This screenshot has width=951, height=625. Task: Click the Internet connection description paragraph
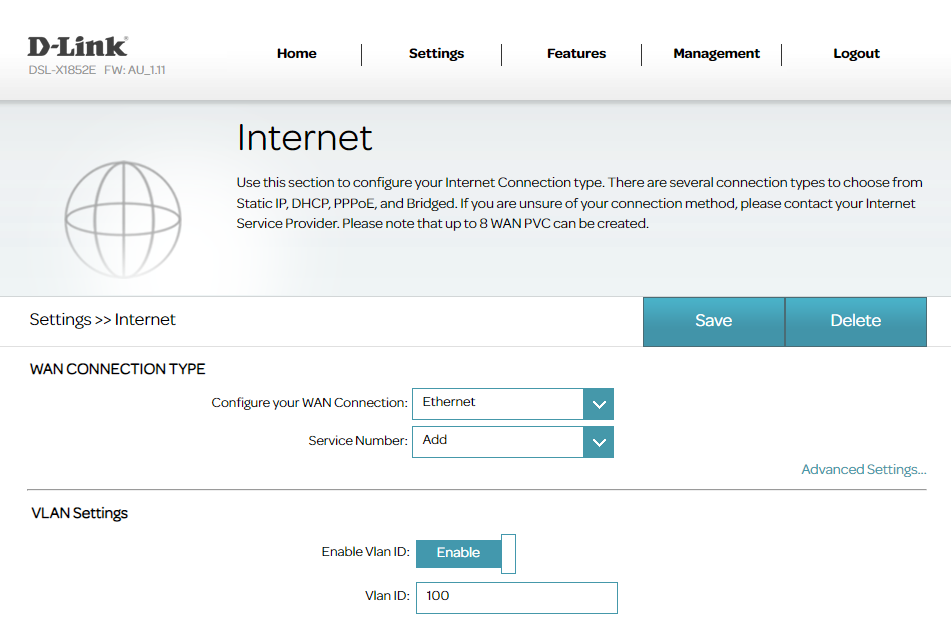(579, 203)
